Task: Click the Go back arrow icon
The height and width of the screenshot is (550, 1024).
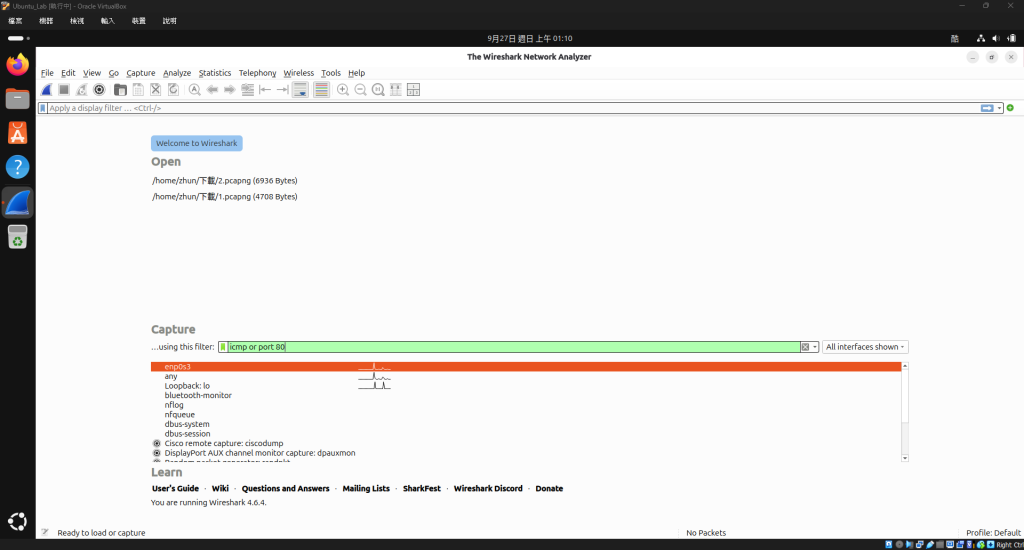Action: pos(212,90)
